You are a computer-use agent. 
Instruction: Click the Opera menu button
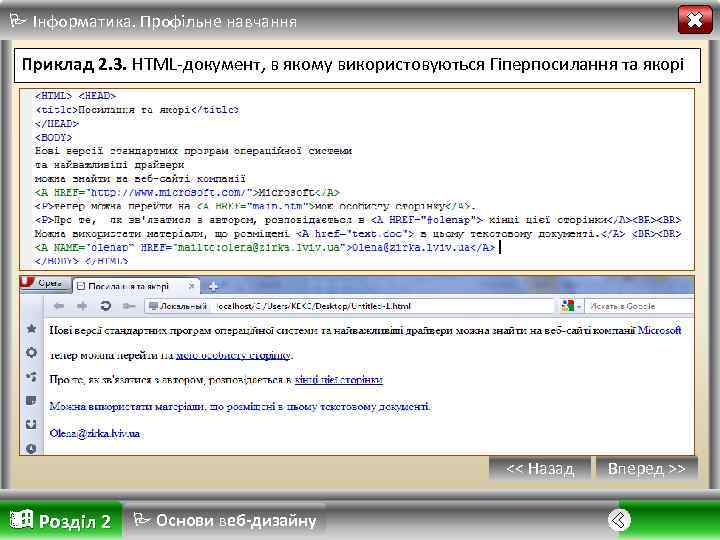coord(45,283)
